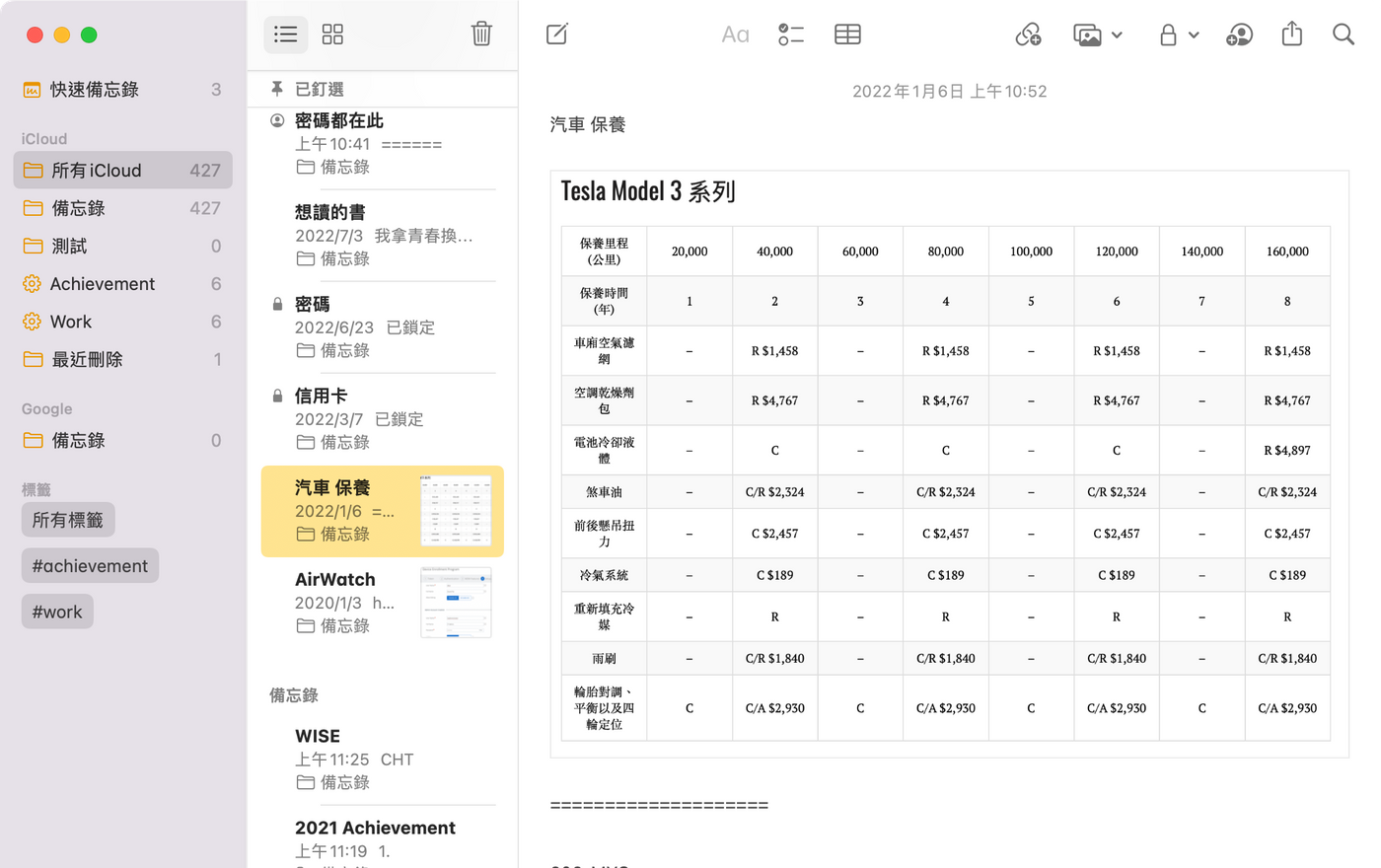Open the Achievement smart folder
The height and width of the screenshot is (868, 1381).
point(123,284)
